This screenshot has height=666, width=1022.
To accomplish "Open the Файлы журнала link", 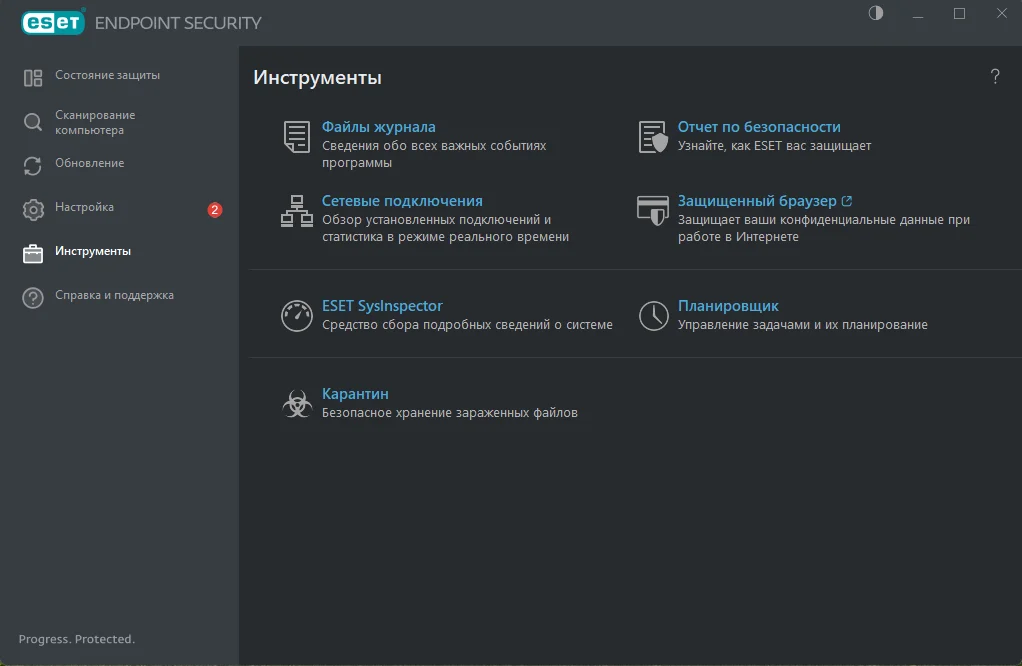I will [x=378, y=127].
